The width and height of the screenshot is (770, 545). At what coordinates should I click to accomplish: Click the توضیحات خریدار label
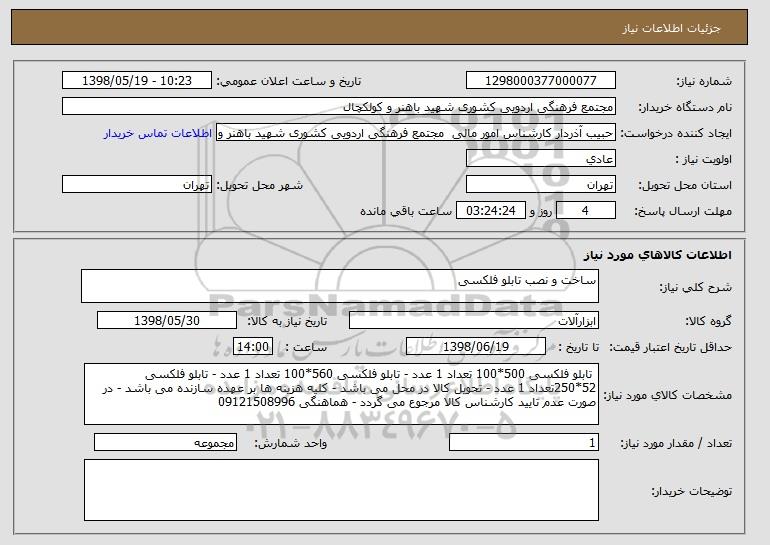click(x=691, y=491)
